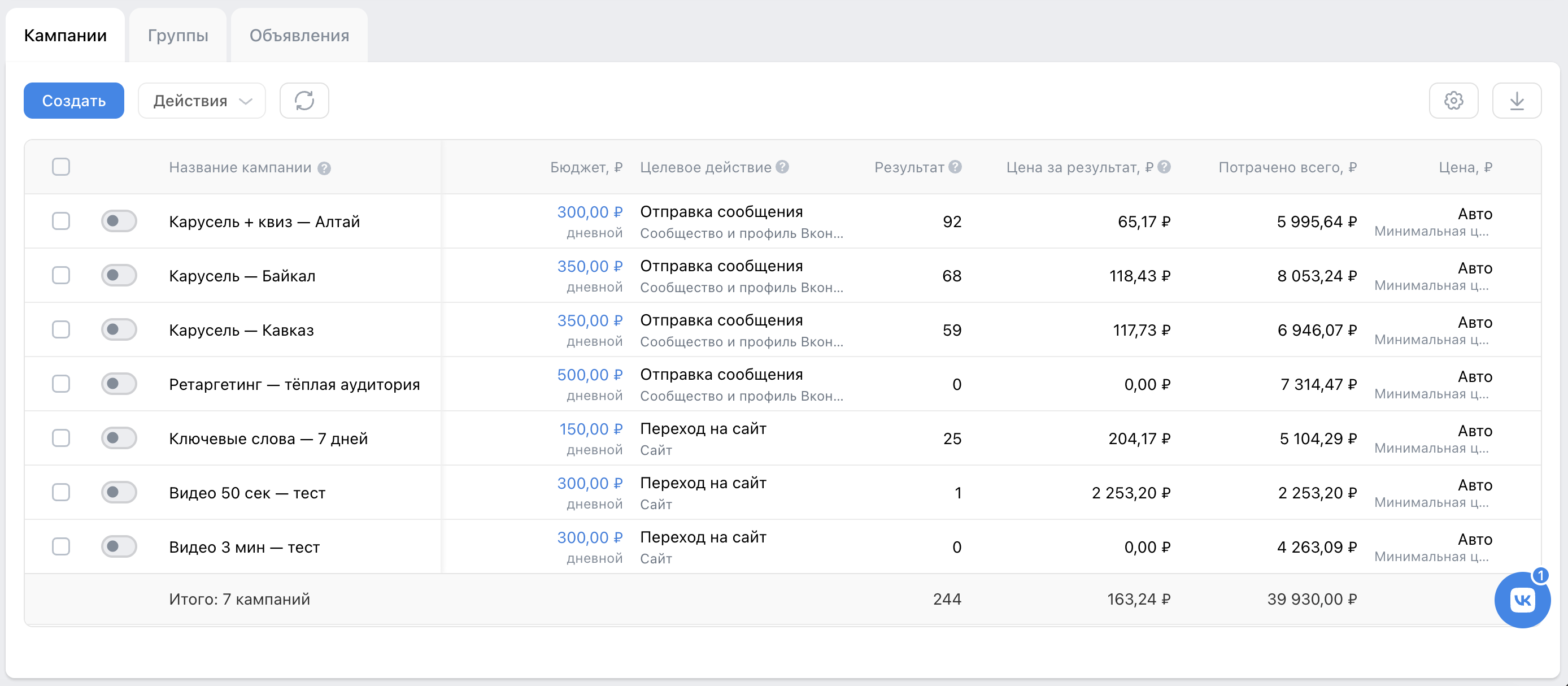Enable the Карусель — Кавказ campaign toggle

[119, 329]
